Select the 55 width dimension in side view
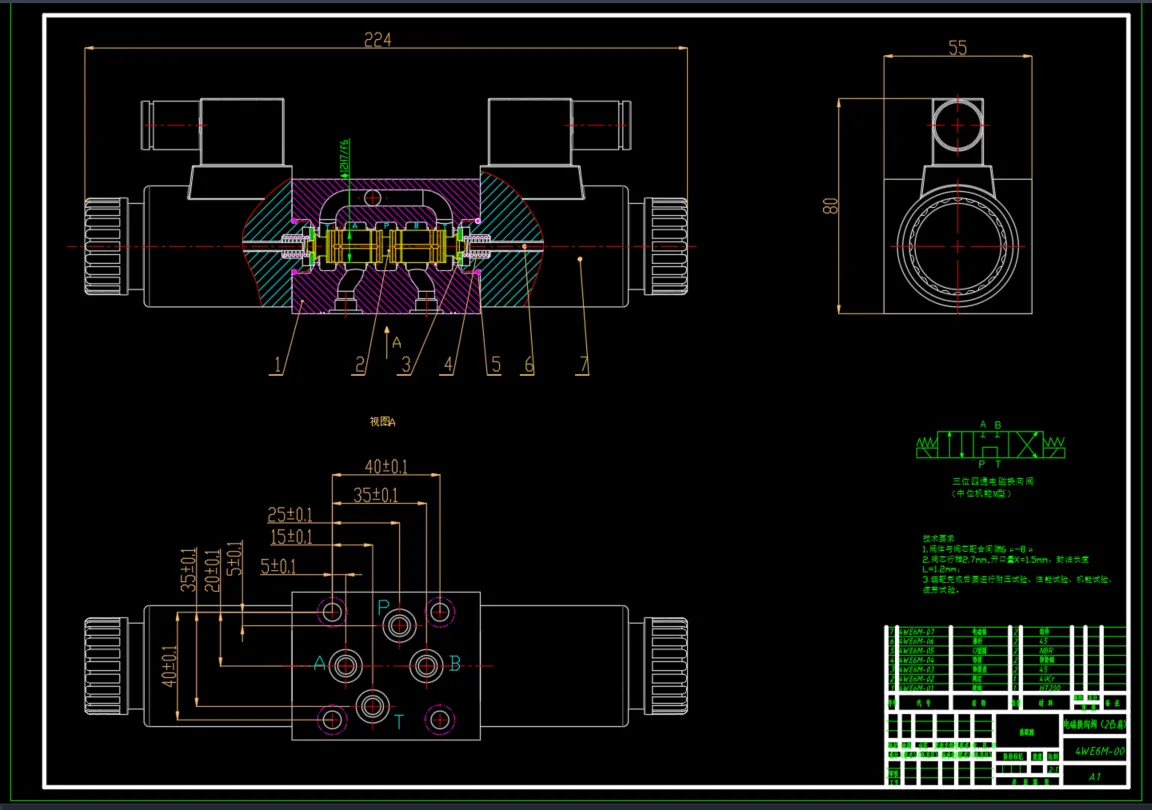The image size is (1152, 810). (957, 48)
